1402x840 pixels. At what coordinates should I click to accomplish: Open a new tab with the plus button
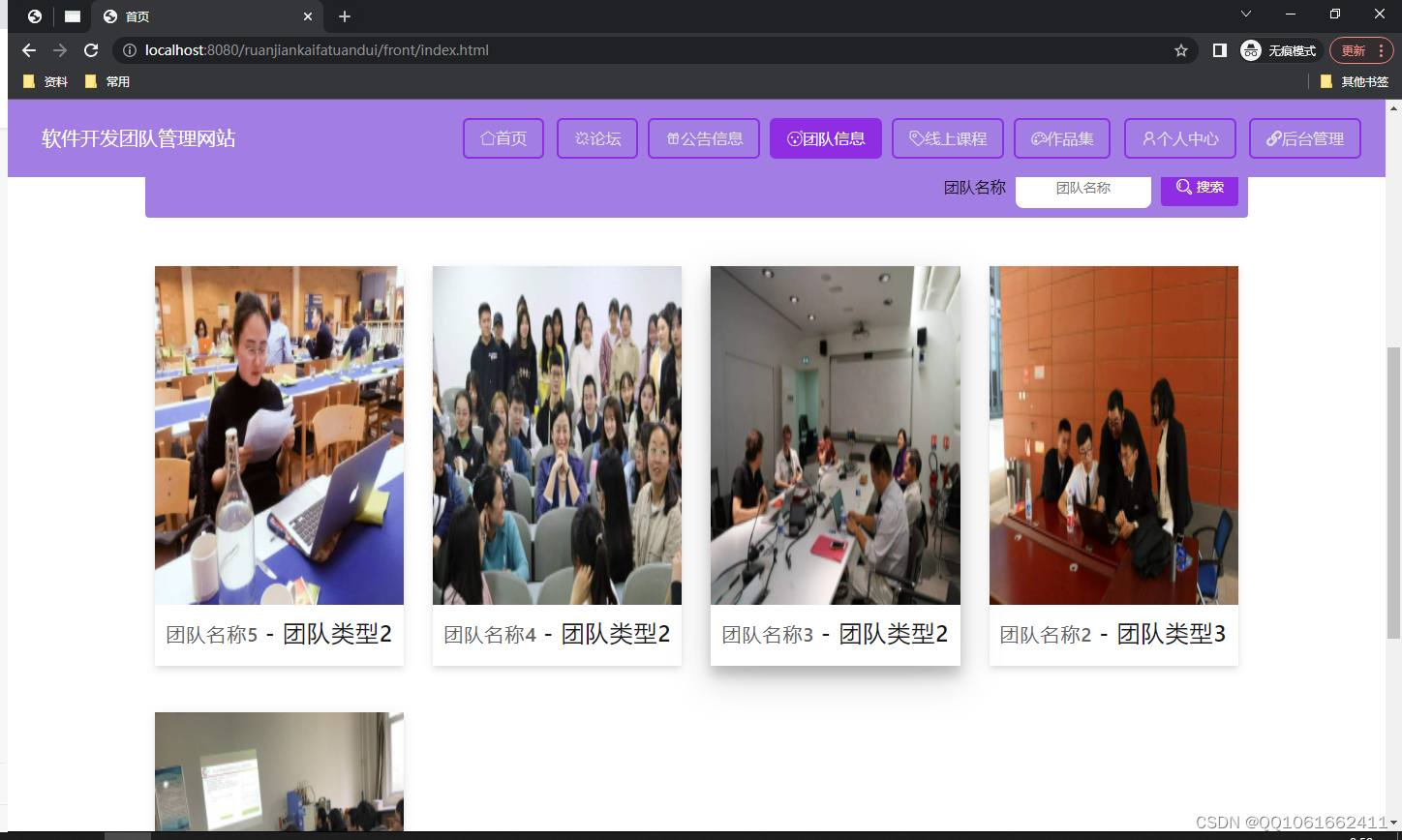345,16
